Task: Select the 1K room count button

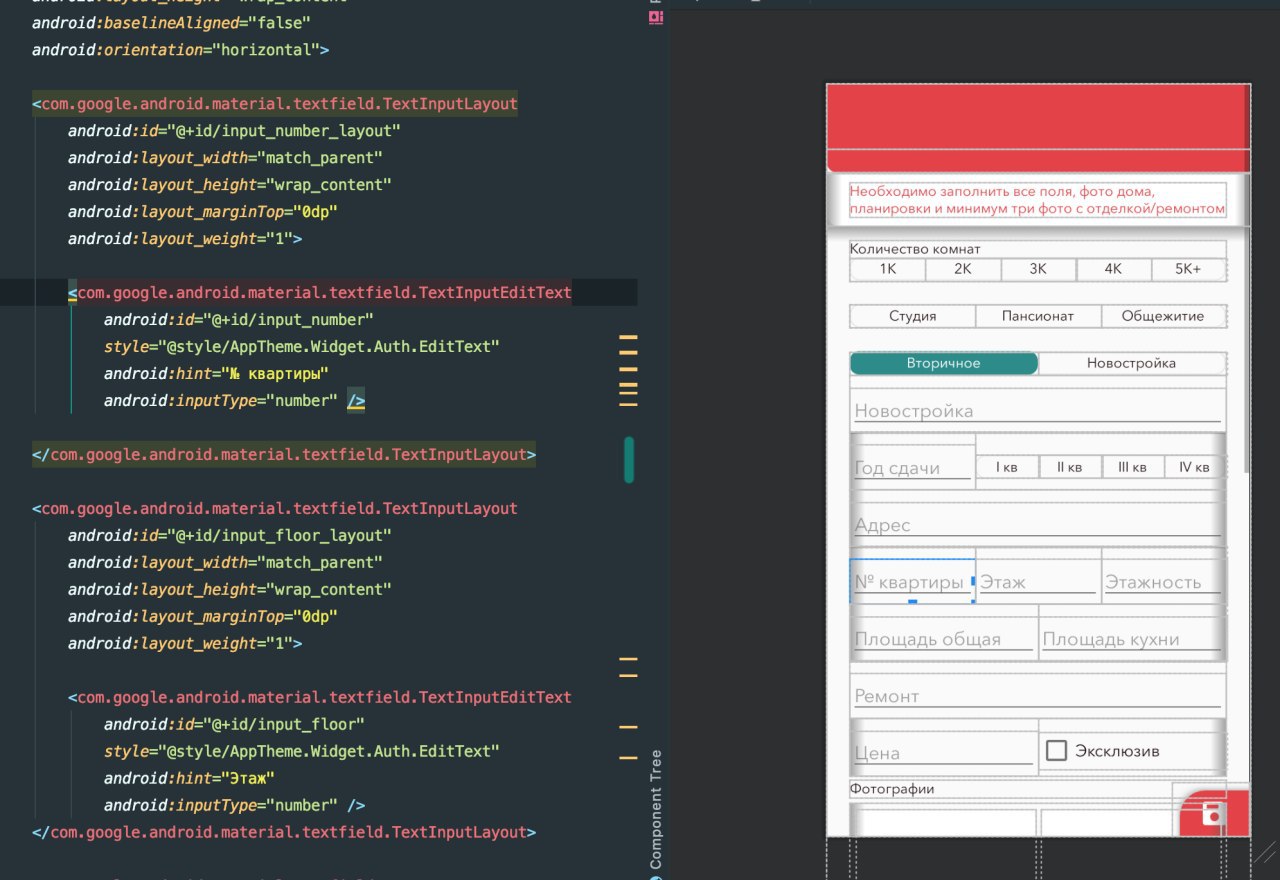Action: [x=888, y=269]
